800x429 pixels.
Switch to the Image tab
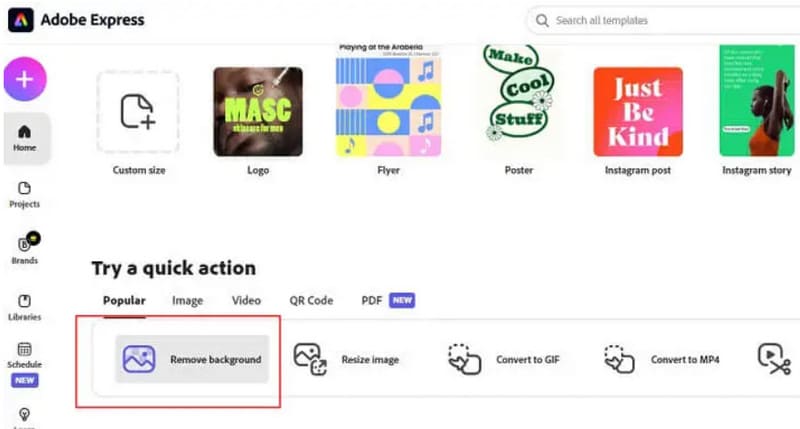187,300
